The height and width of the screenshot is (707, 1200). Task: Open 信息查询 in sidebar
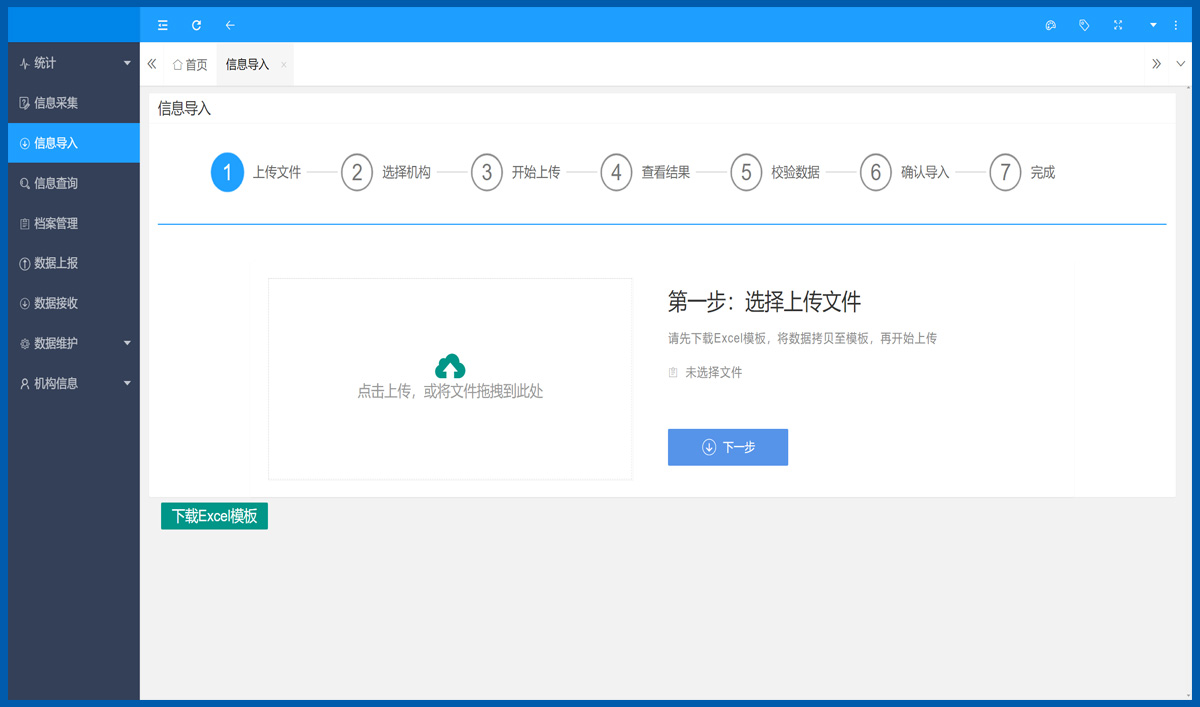click(74, 183)
